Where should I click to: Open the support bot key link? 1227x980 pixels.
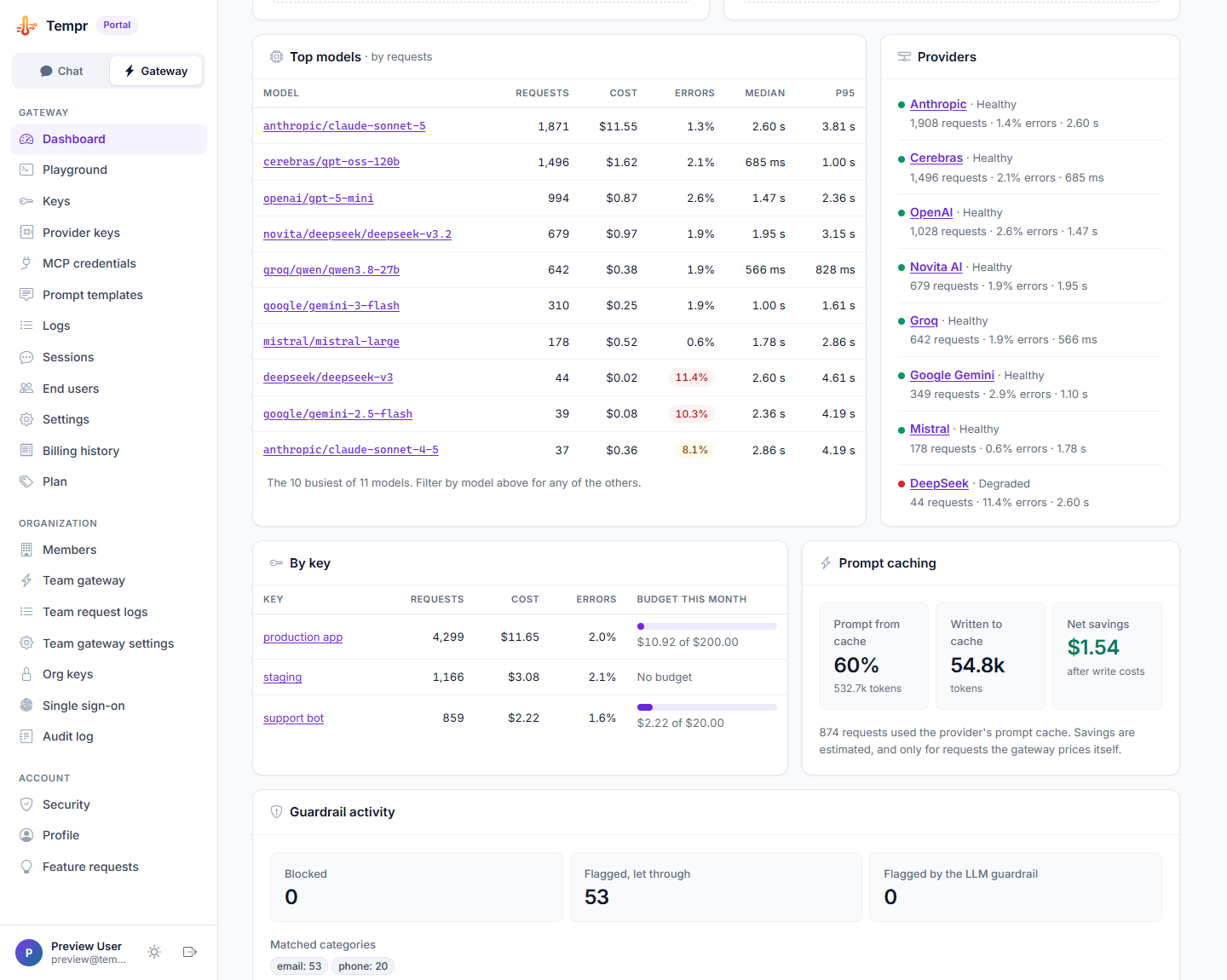[x=293, y=718]
